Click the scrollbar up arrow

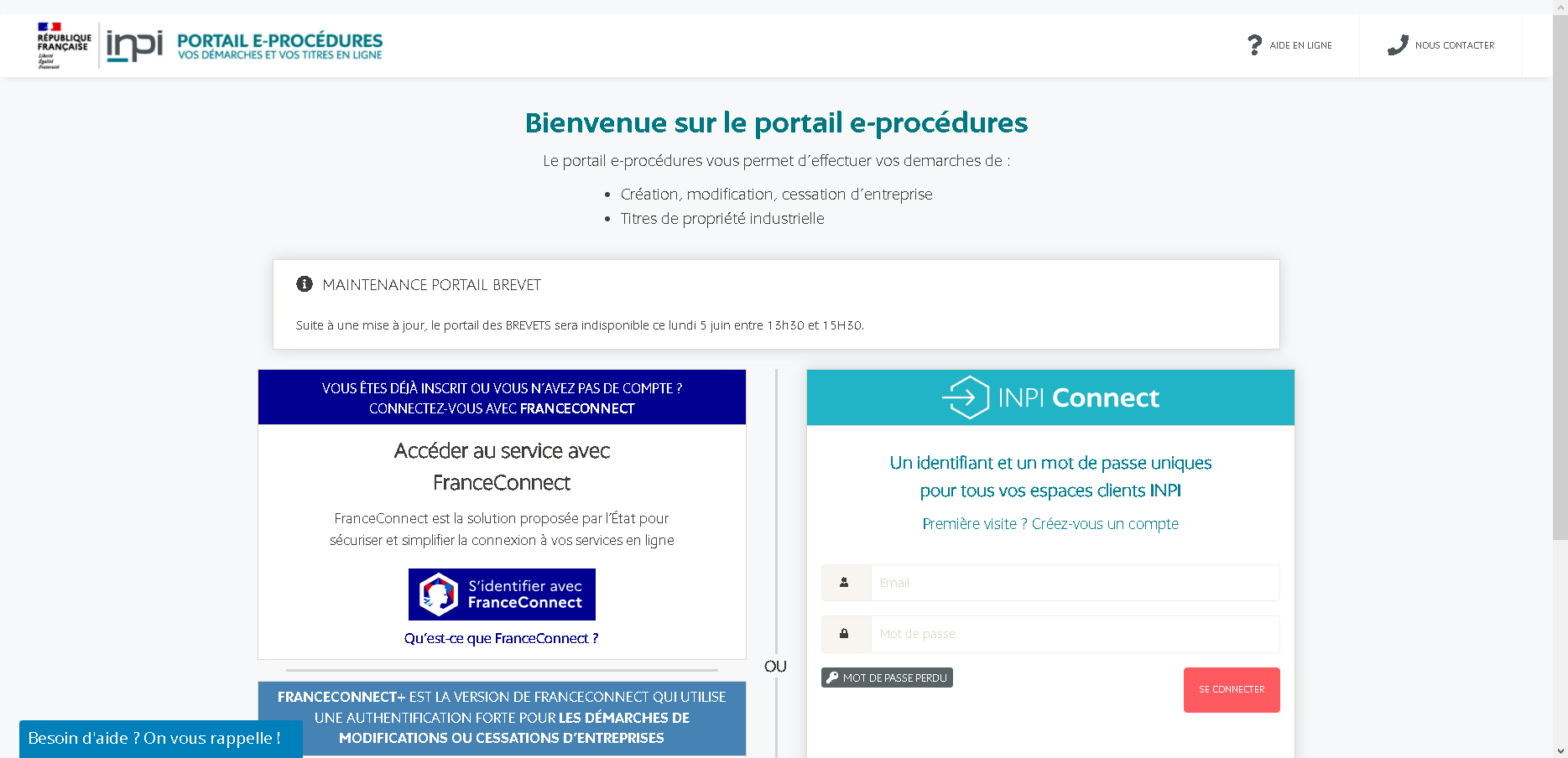[1560, 7]
